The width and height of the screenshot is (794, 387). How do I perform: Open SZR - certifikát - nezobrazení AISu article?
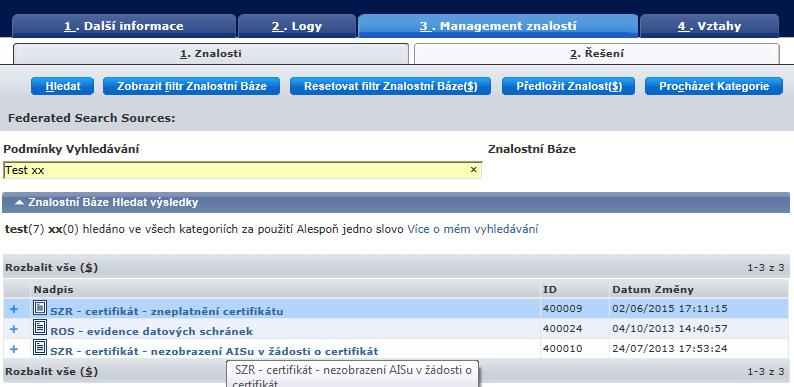pyautogui.click(x=214, y=351)
